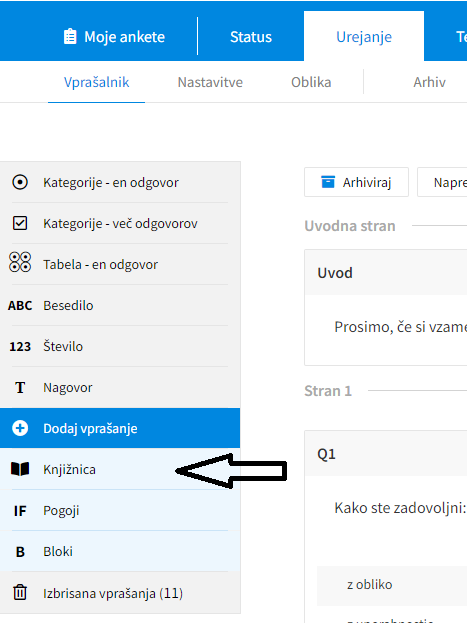Open the Nastavitve sub-tab

(x=210, y=82)
